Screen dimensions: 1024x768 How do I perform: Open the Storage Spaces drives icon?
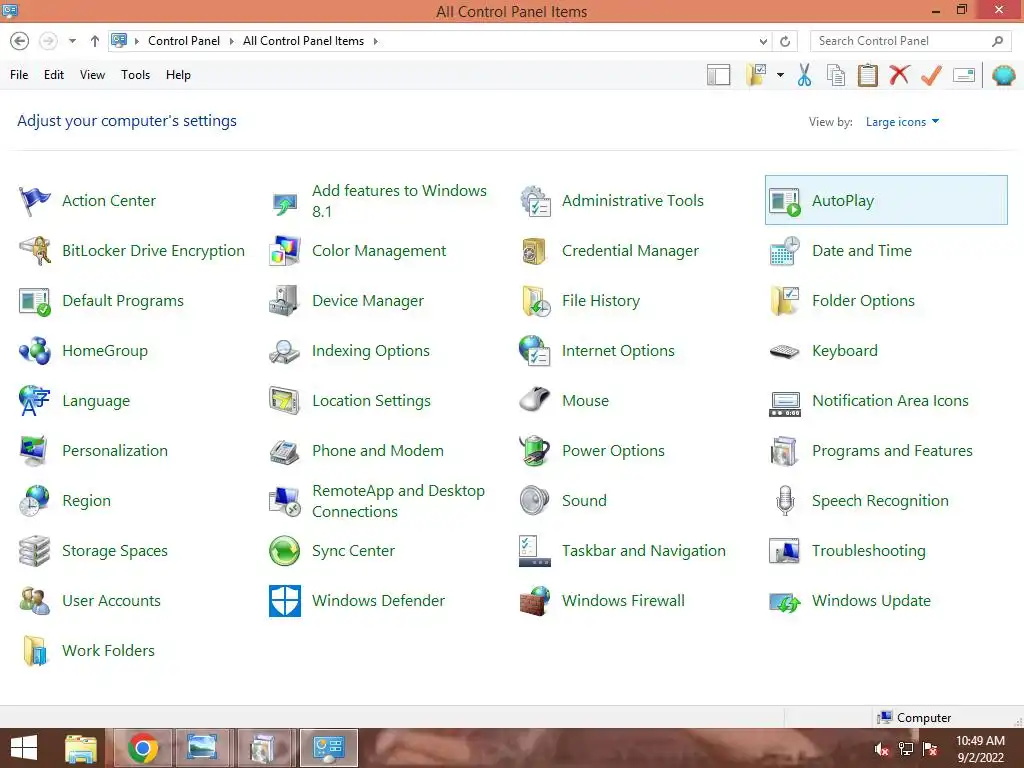coord(35,551)
